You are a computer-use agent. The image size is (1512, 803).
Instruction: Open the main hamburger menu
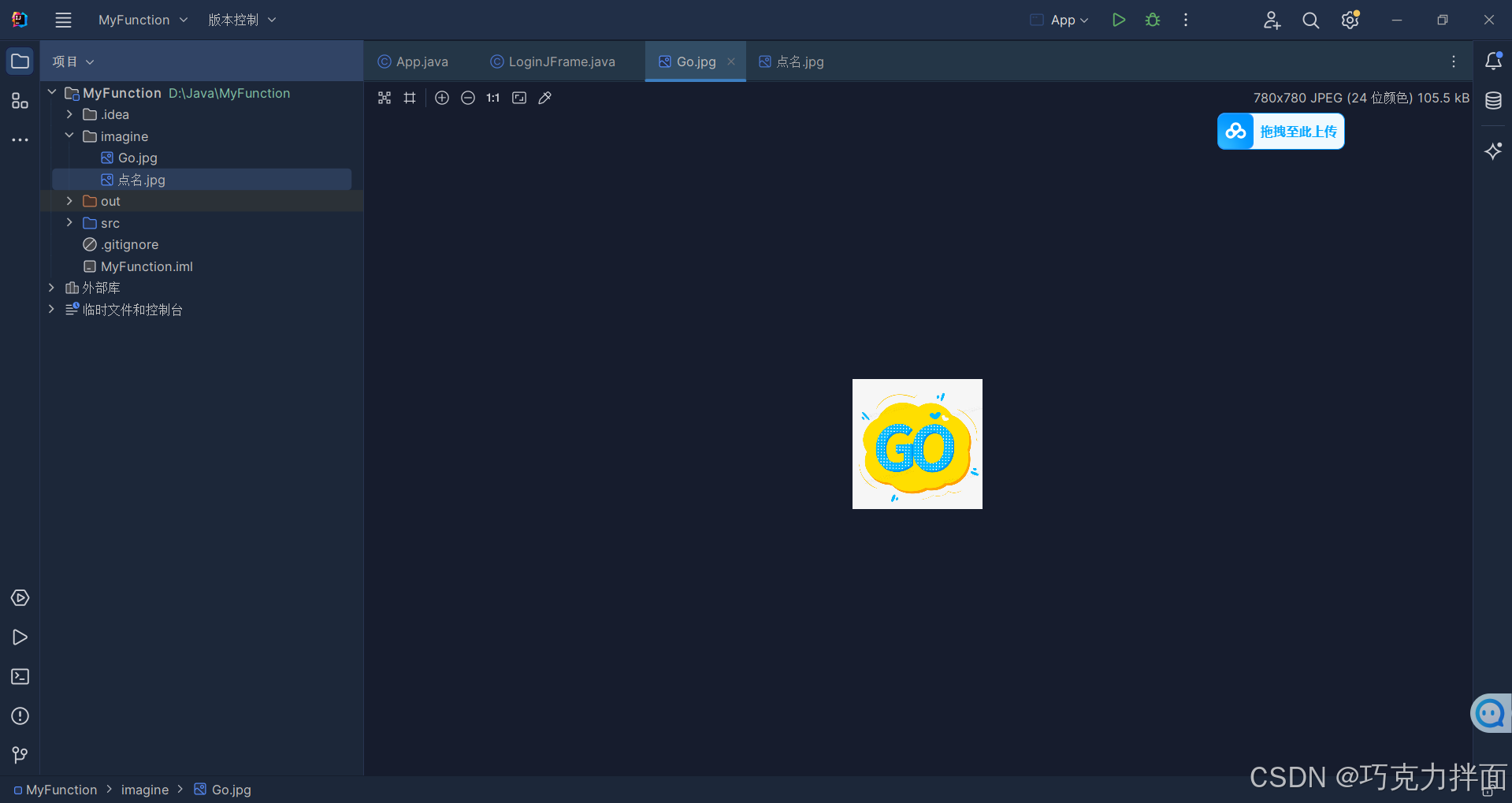63,20
